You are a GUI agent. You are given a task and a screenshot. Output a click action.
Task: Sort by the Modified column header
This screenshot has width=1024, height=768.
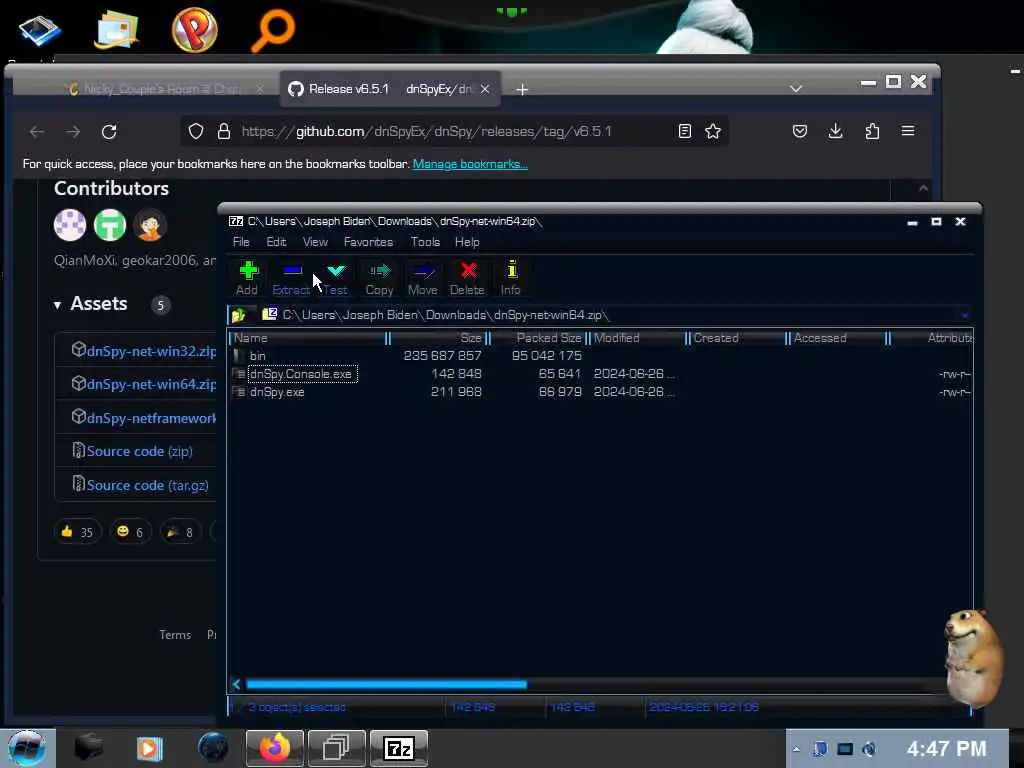click(638, 338)
